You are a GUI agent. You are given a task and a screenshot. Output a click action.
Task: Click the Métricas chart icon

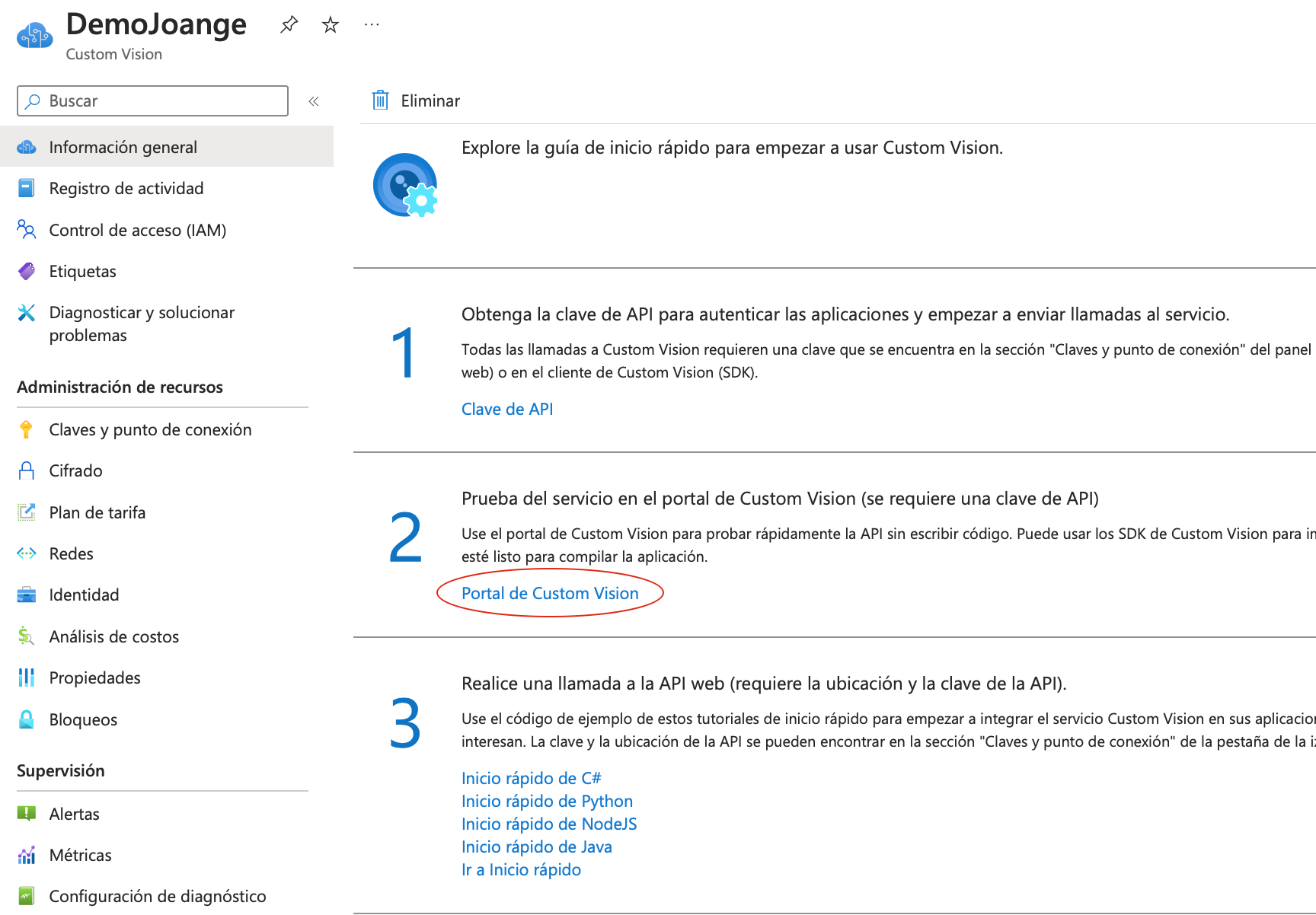click(x=27, y=855)
